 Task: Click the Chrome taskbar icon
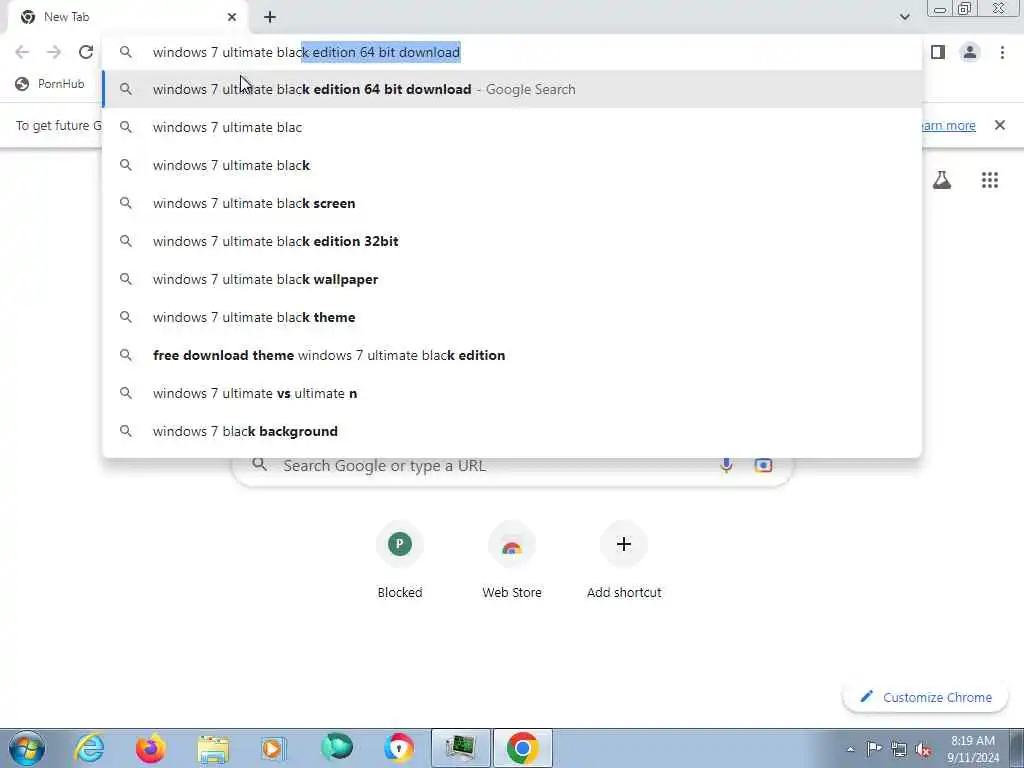(x=522, y=748)
